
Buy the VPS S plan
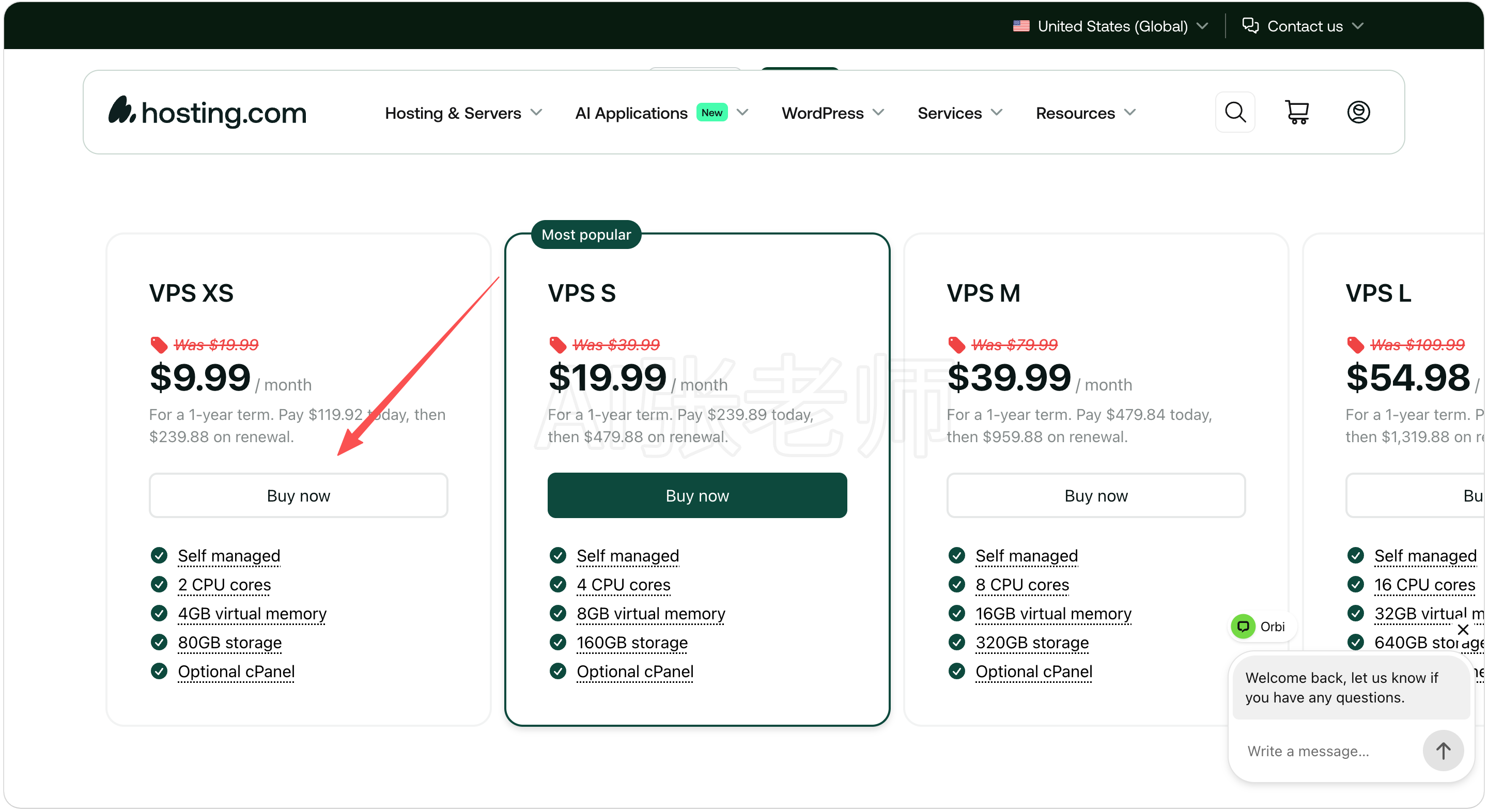coord(697,495)
